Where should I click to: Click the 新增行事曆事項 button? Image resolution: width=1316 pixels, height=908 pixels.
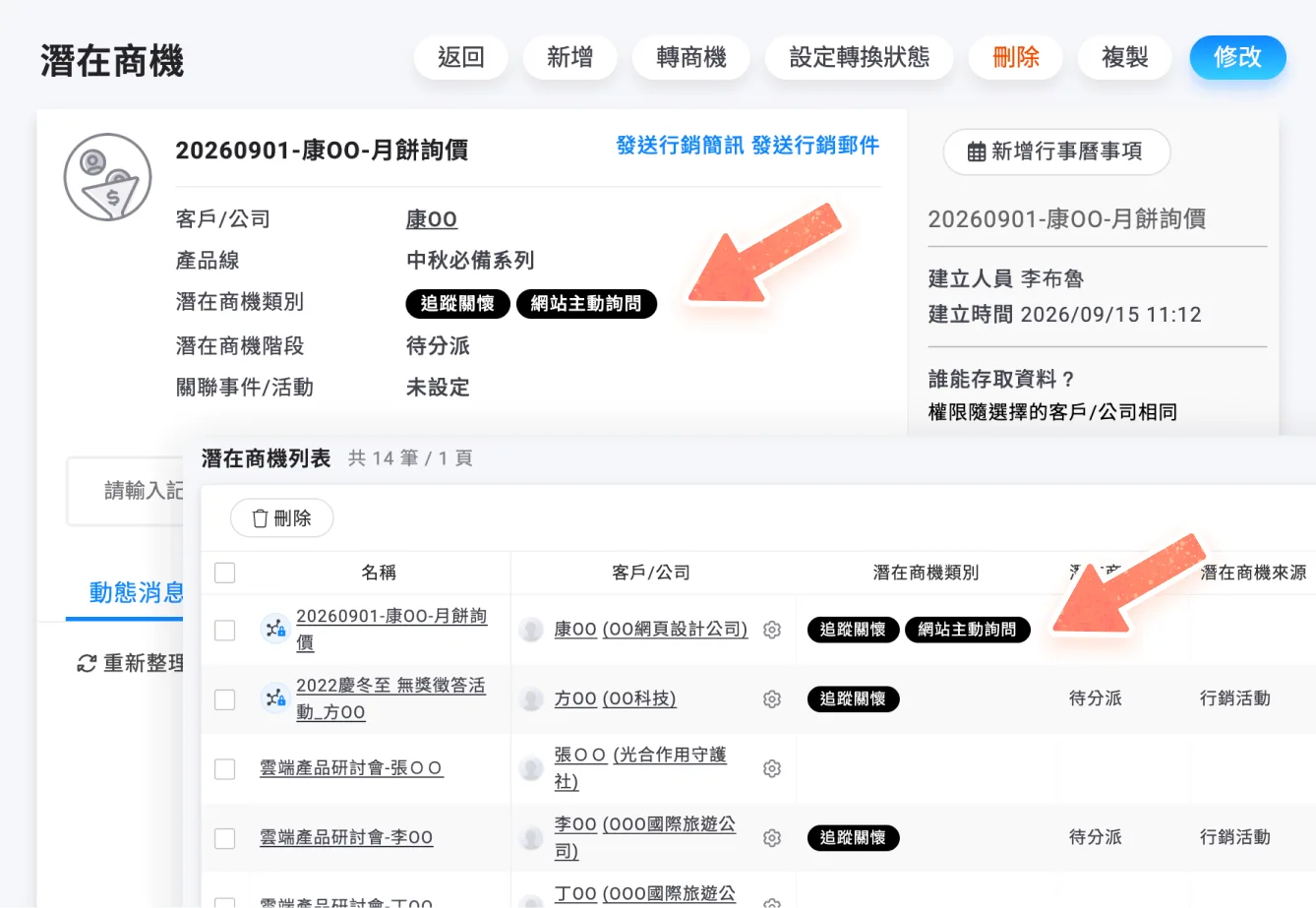(1056, 151)
